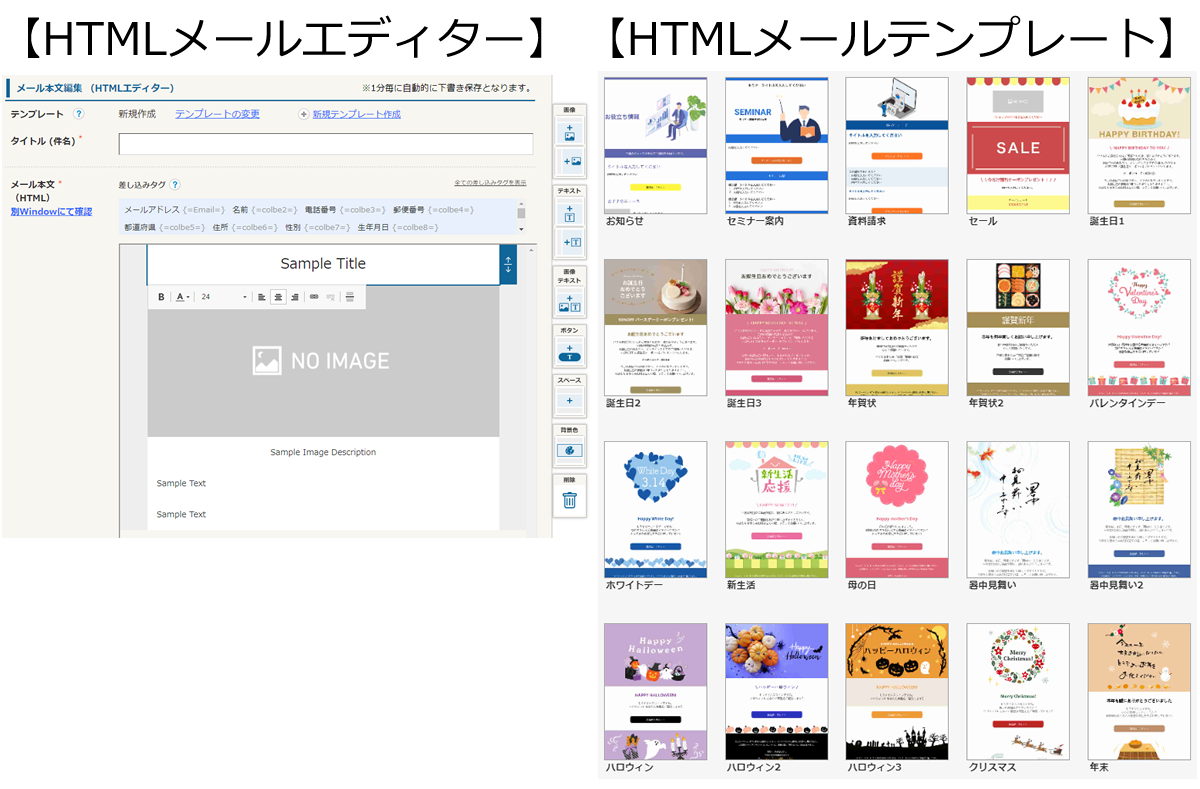Viewport: 1200px width, 789px height.
Task: Add image block beside (画像 second icon)
Action: point(569,161)
